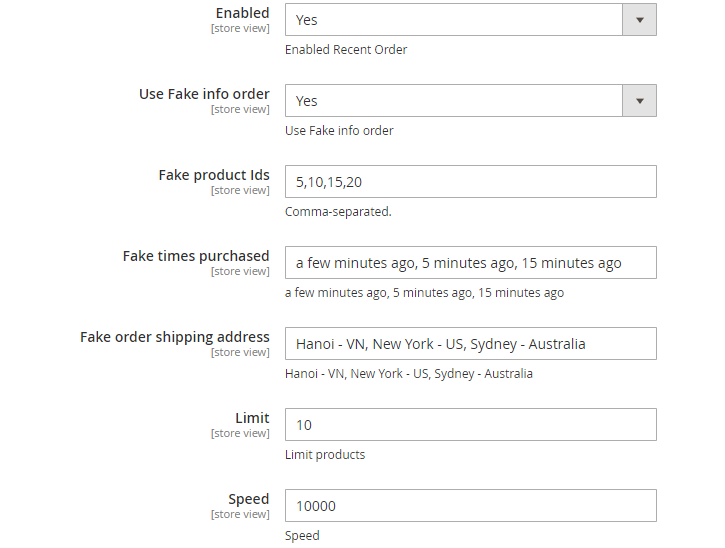Viewport: 725px width, 548px height.
Task: Open the Enabled dropdown showing Yes
Action: click(455, 19)
